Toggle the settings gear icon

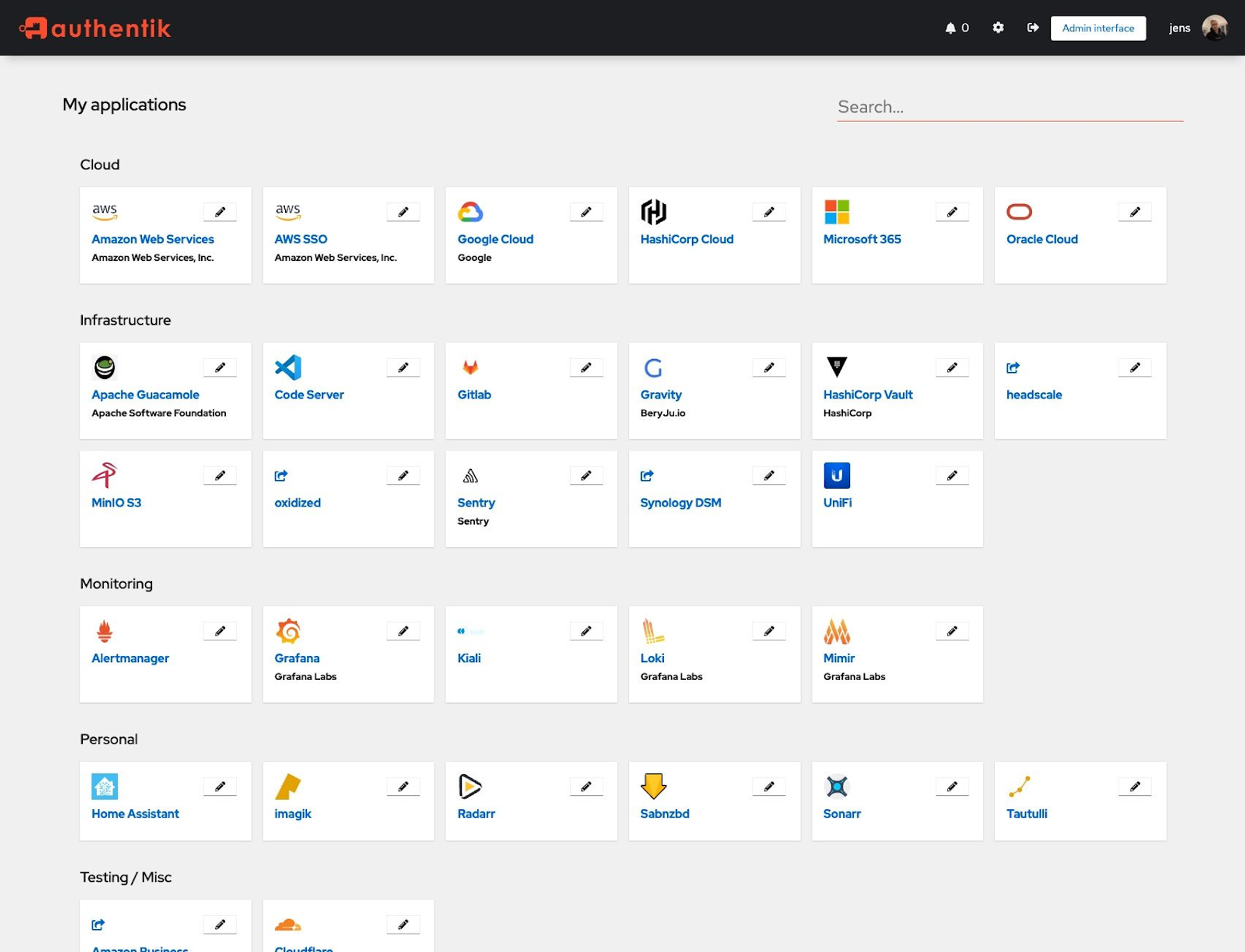(x=999, y=27)
